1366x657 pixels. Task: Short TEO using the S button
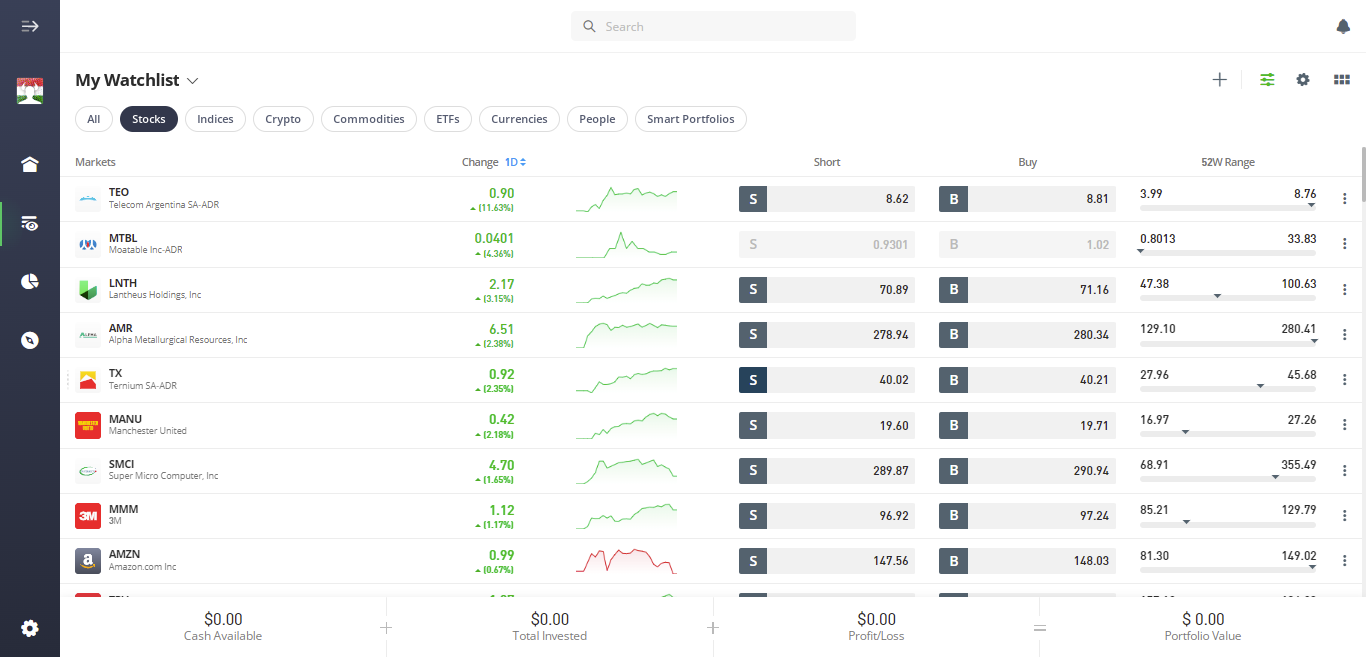click(x=753, y=198)
